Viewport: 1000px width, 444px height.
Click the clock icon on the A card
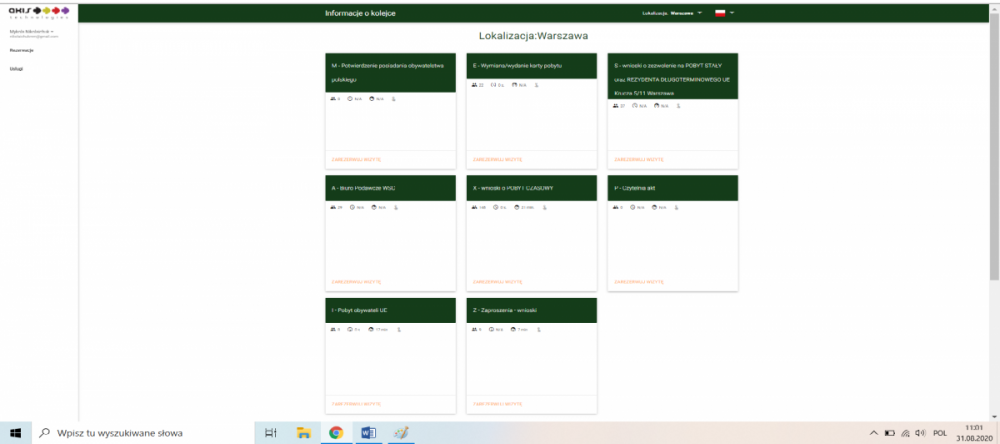pos(351,207)
